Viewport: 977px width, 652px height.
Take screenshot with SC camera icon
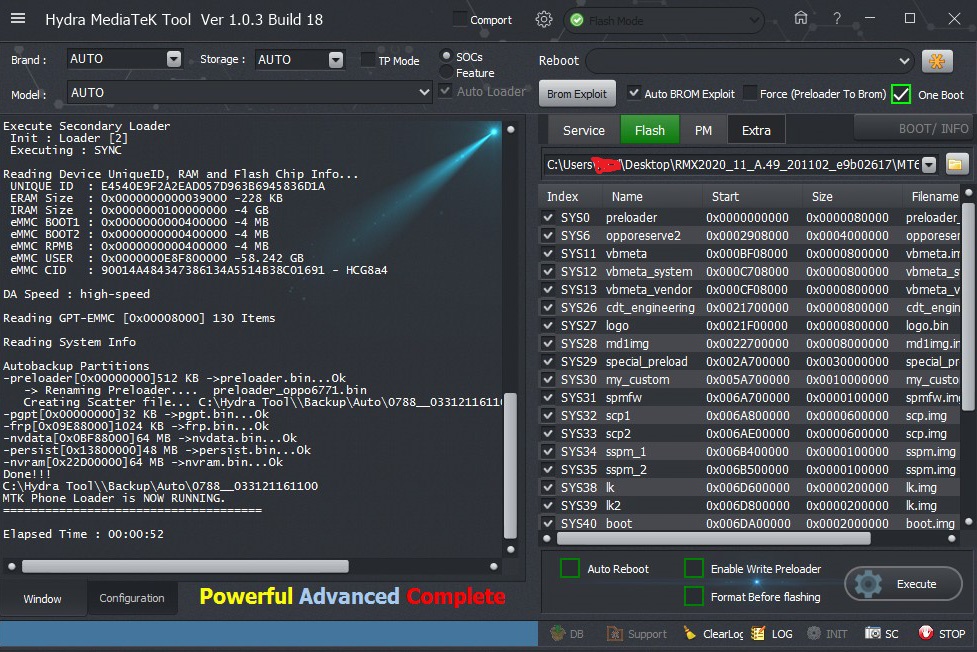pyautogui.click(x=882, y=634)
